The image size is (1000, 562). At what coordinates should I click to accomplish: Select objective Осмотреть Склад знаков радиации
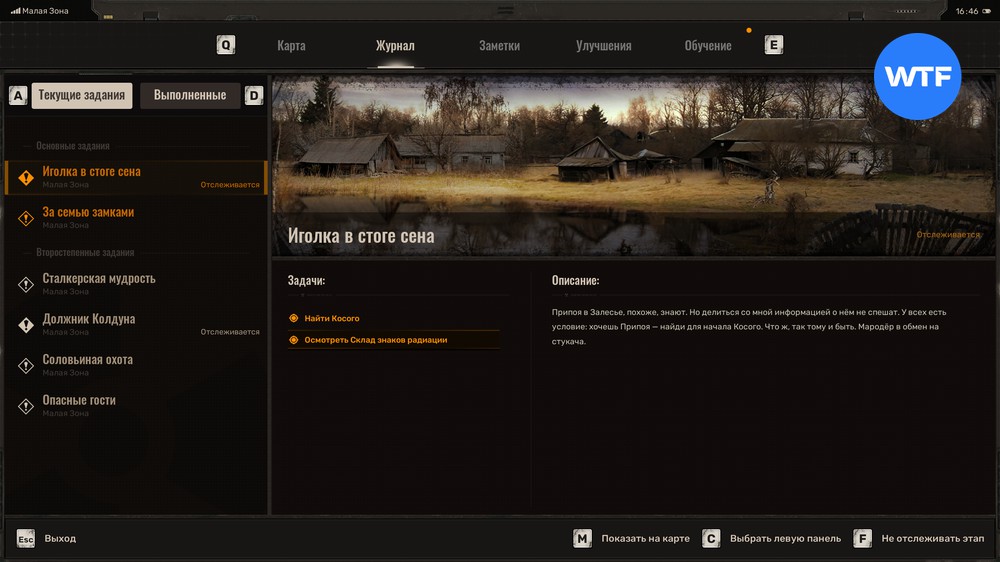click(375, 340)
